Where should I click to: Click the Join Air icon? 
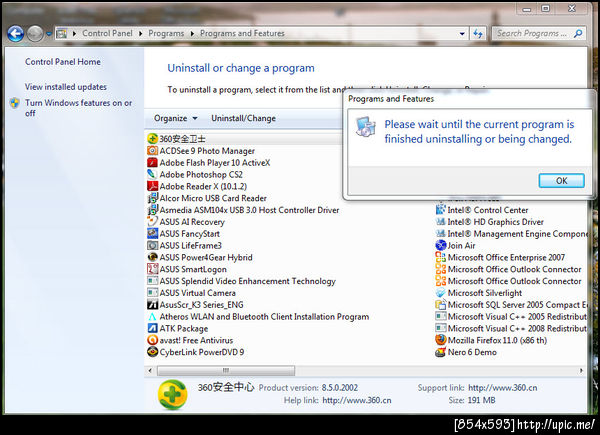click(441, 245)
